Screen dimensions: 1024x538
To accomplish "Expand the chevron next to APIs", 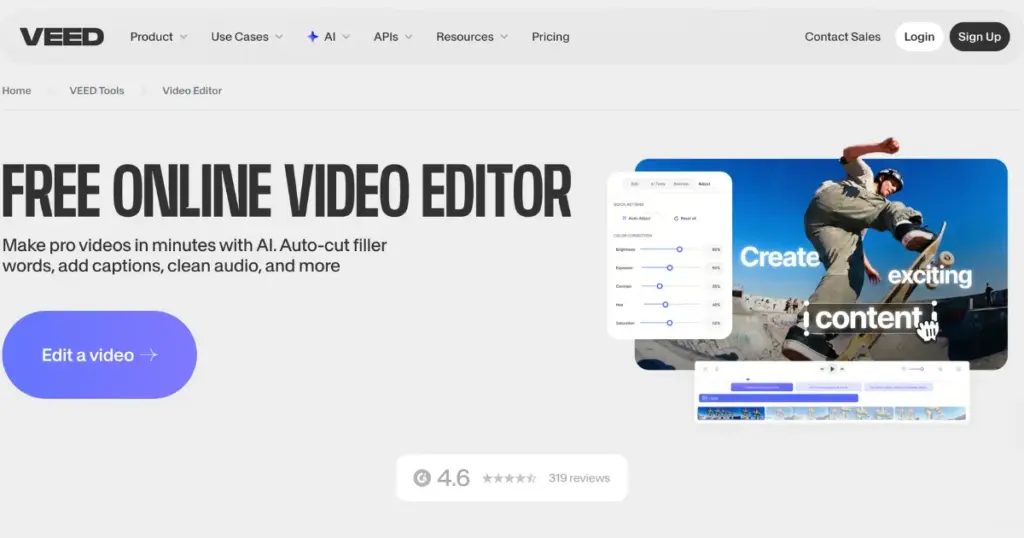I will point(409,37).
